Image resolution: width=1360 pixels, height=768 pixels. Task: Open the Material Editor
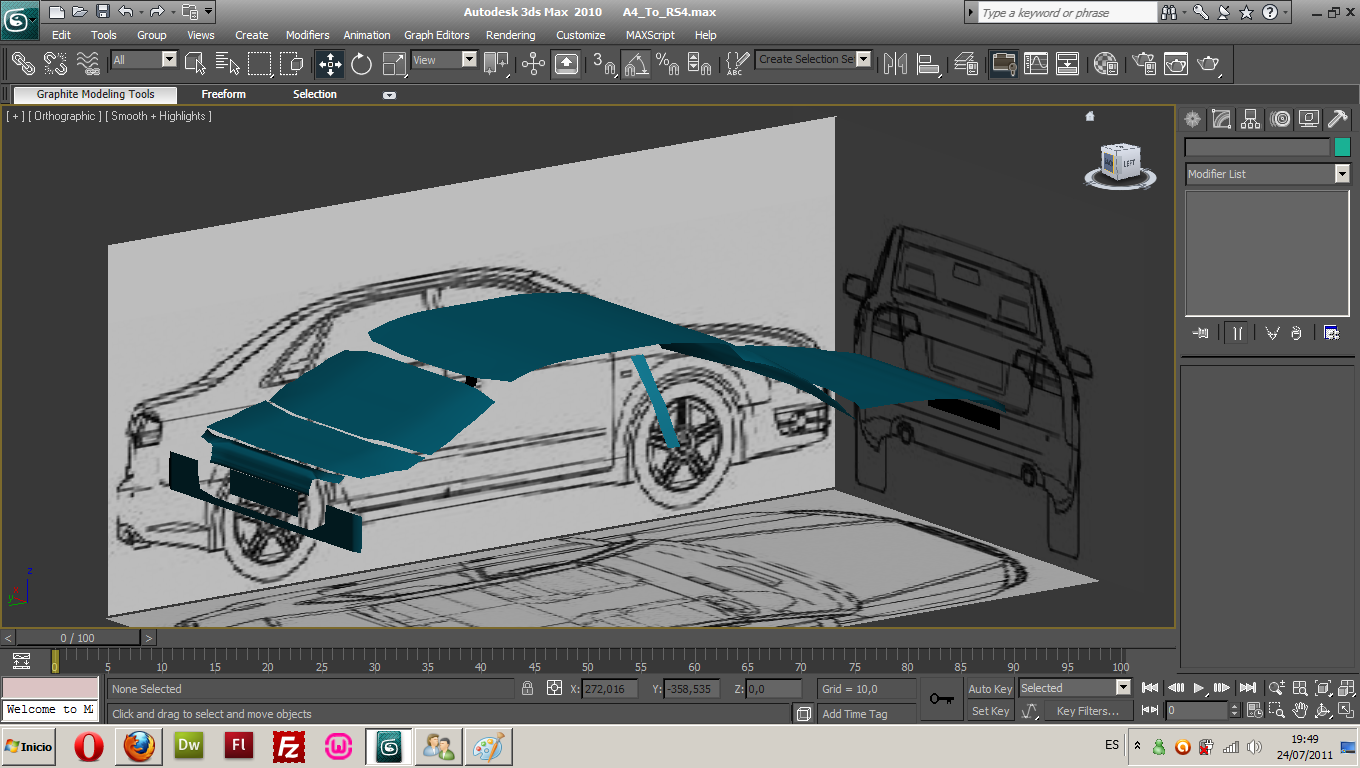(x=1105, y=65)
